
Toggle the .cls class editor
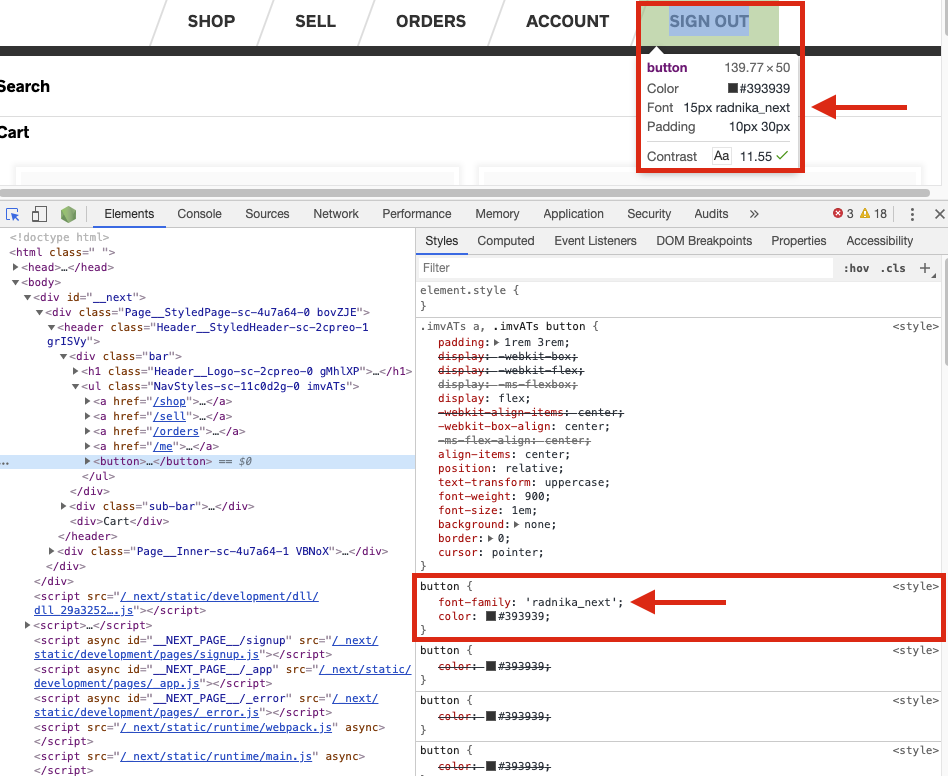[x=893, y=268]
